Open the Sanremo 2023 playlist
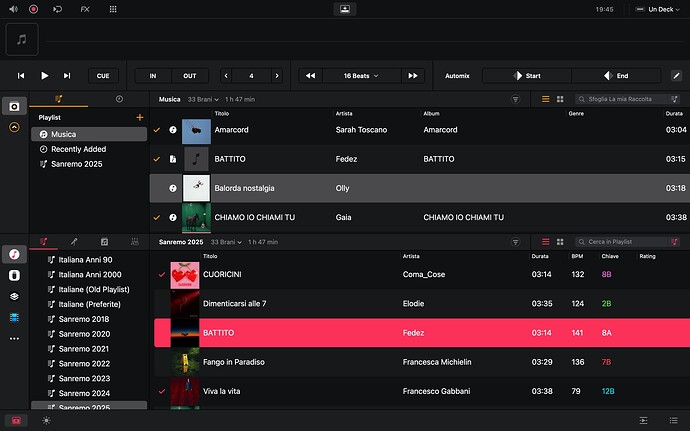 [x=84, y=379]
